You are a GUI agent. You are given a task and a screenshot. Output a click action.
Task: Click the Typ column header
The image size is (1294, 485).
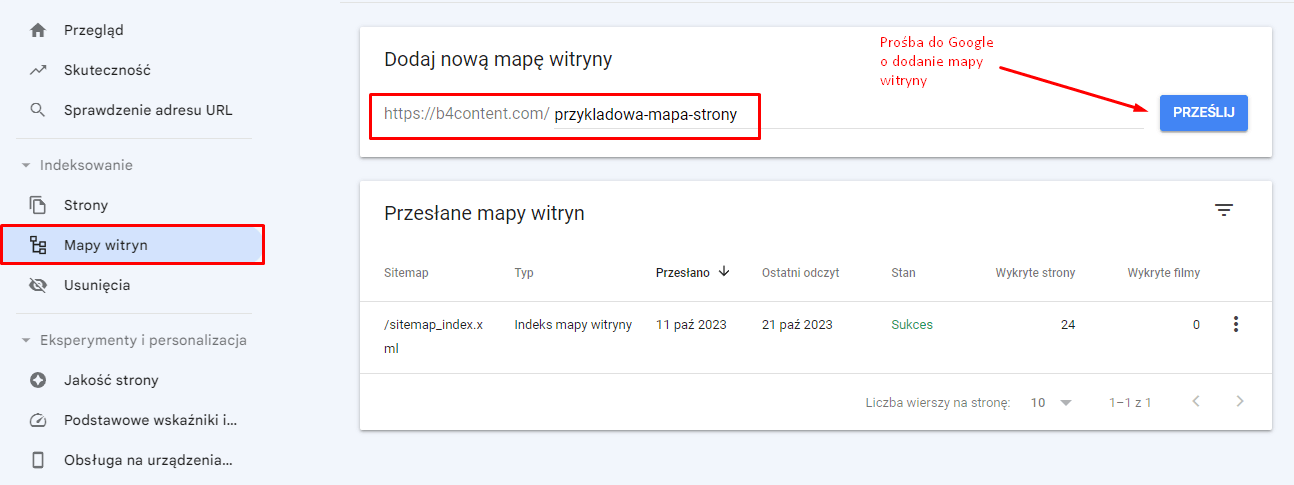click(x=524, y=272)
